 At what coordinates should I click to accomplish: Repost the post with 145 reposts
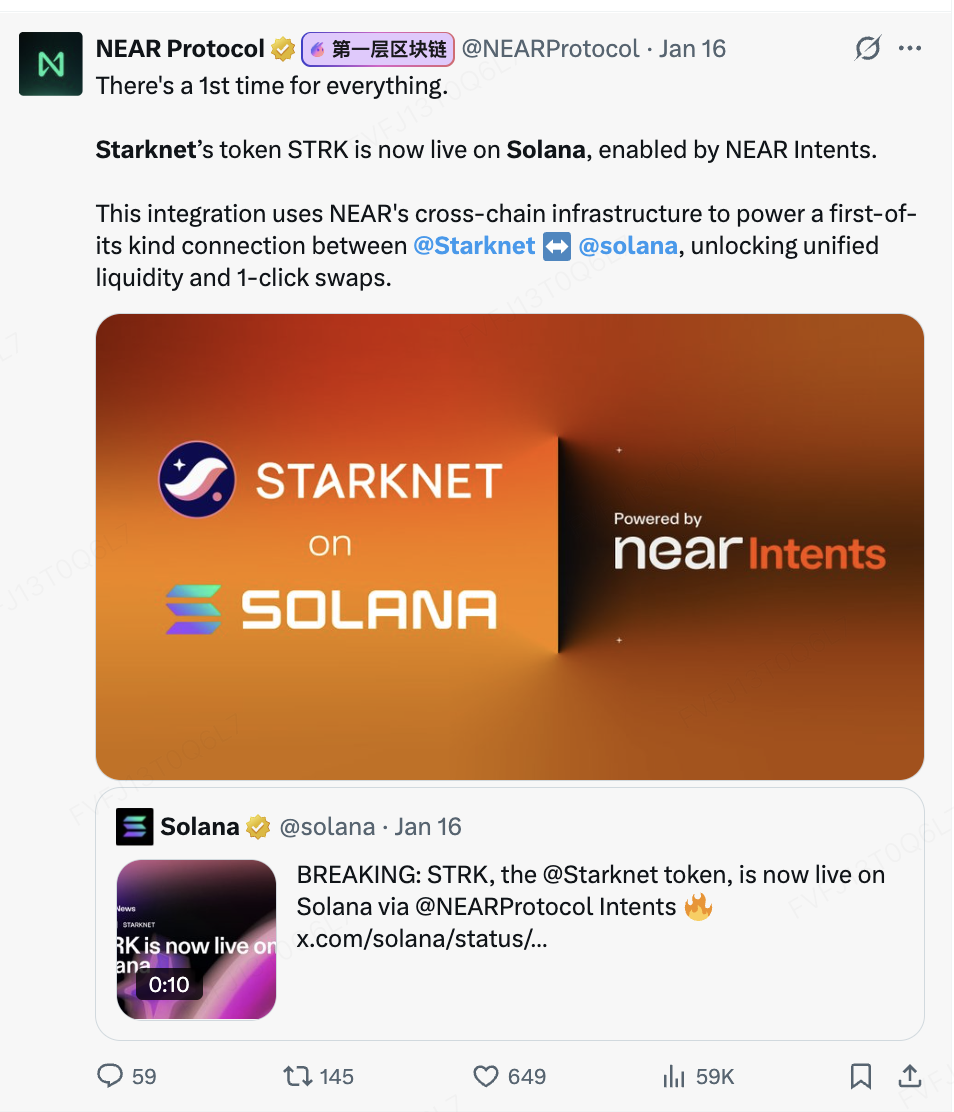[x=297, y=1076]
